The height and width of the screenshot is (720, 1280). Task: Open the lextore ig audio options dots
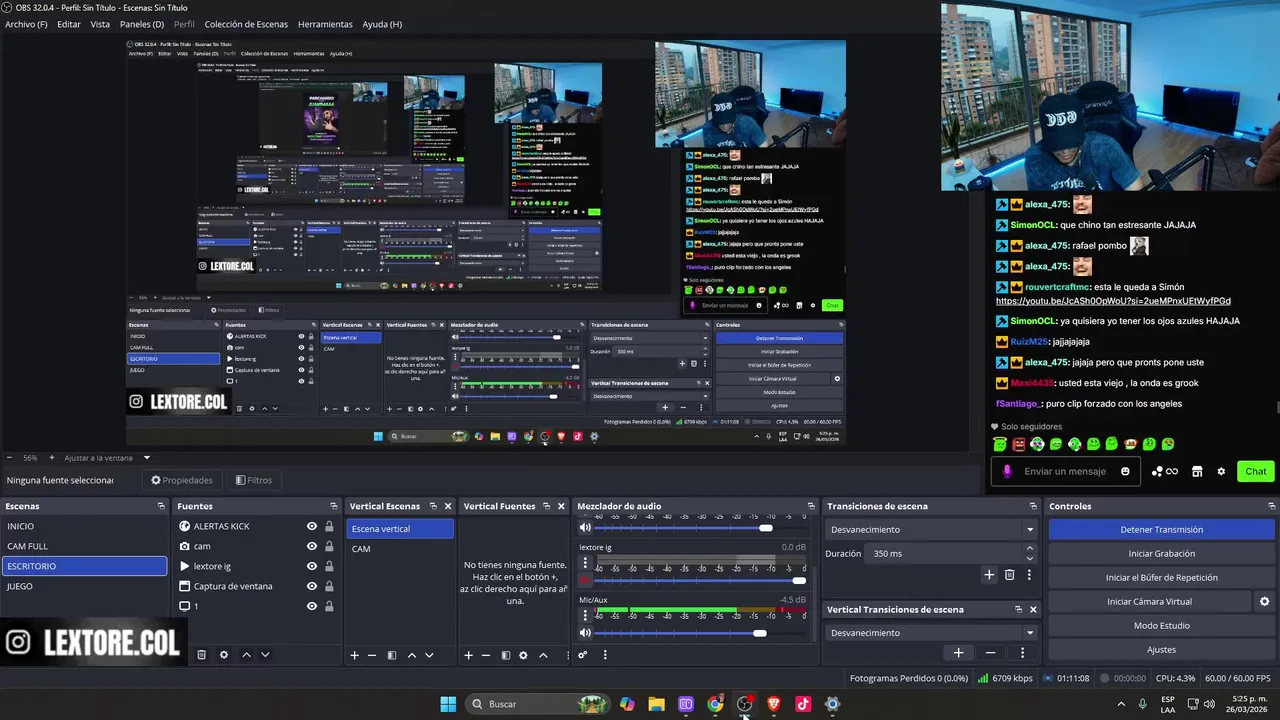coord(586,563)
